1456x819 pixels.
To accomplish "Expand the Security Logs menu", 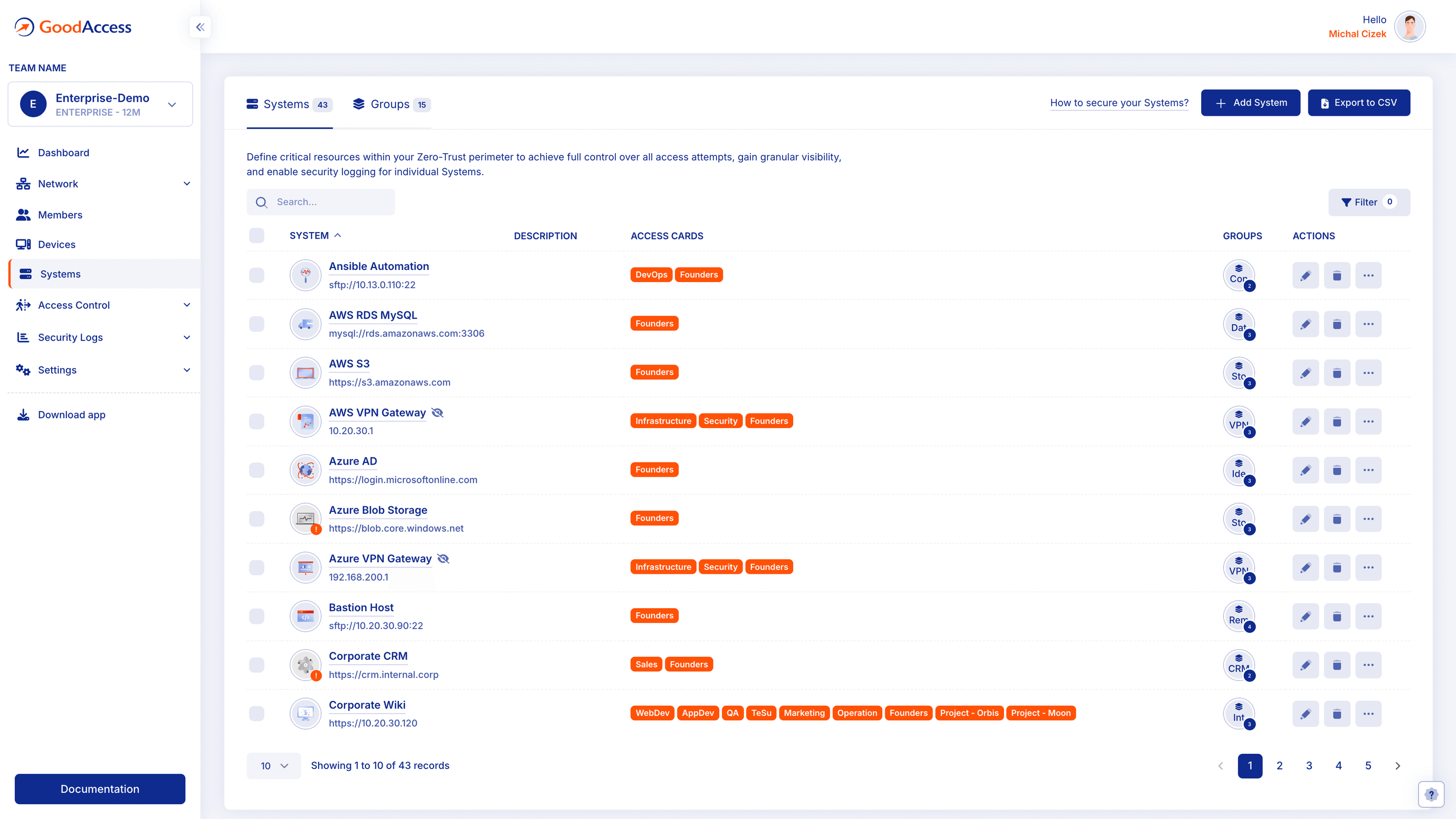I will (x=104, y=337).
